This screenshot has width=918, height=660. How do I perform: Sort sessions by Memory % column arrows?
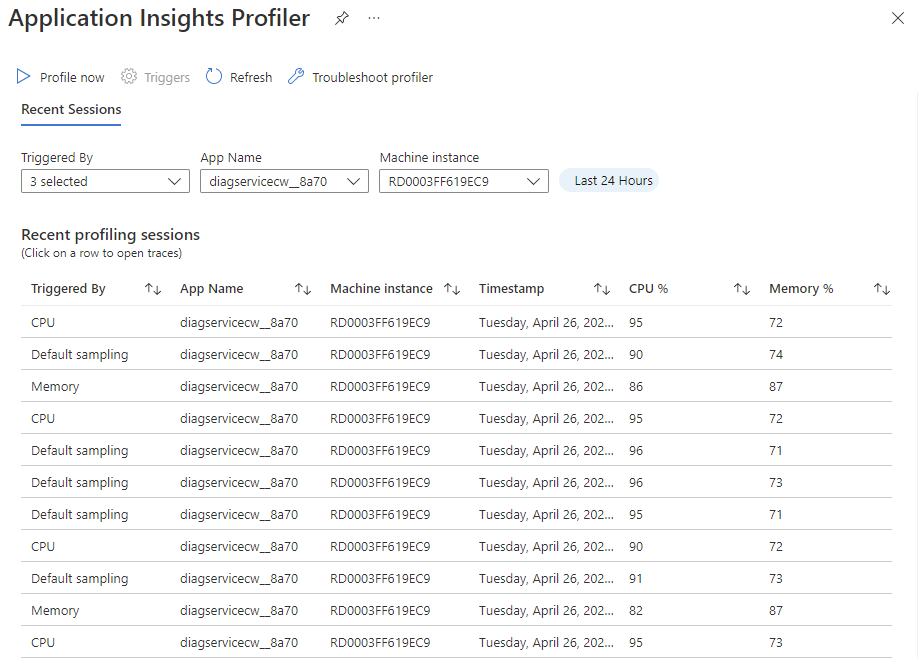coord(882,289)
